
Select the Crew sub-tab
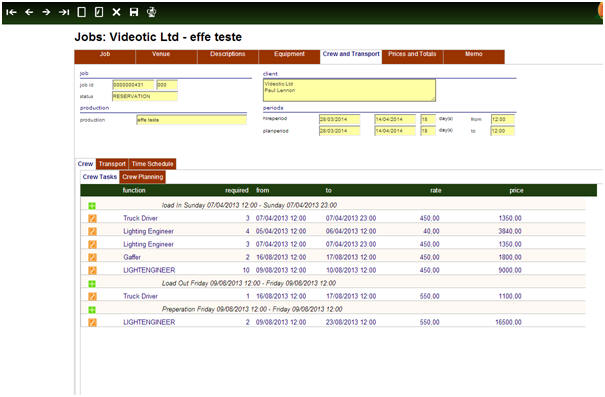(x=85, y=164)
